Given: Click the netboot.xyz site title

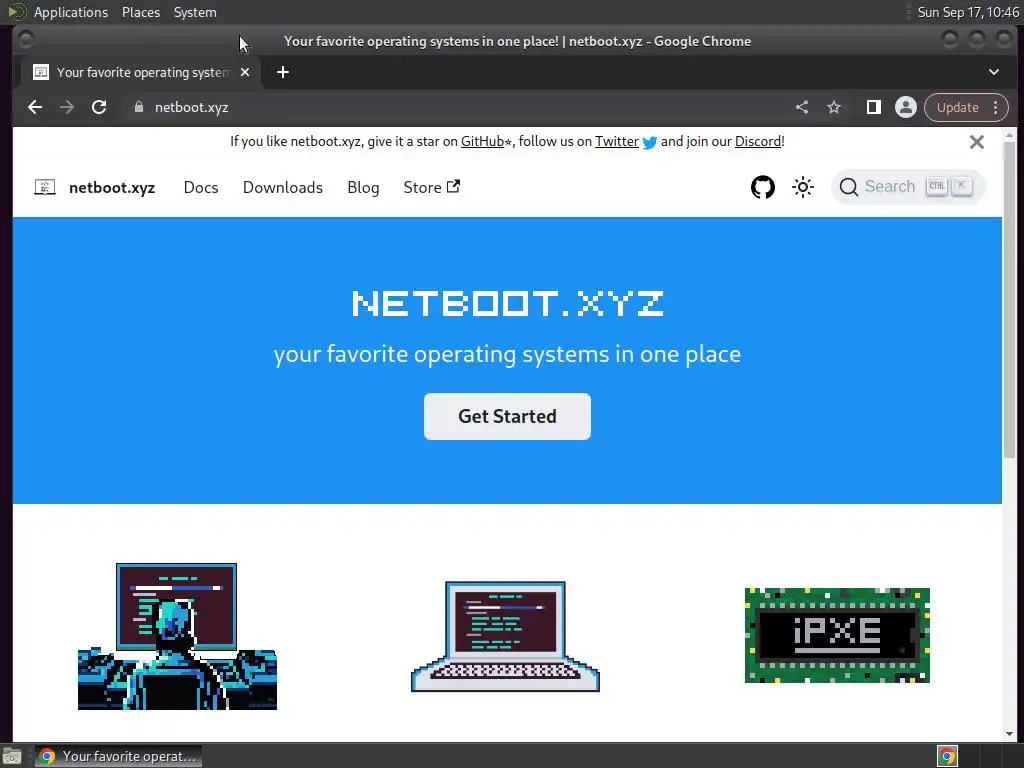Looking at the screenshot, I should click(x=112, y=187).
